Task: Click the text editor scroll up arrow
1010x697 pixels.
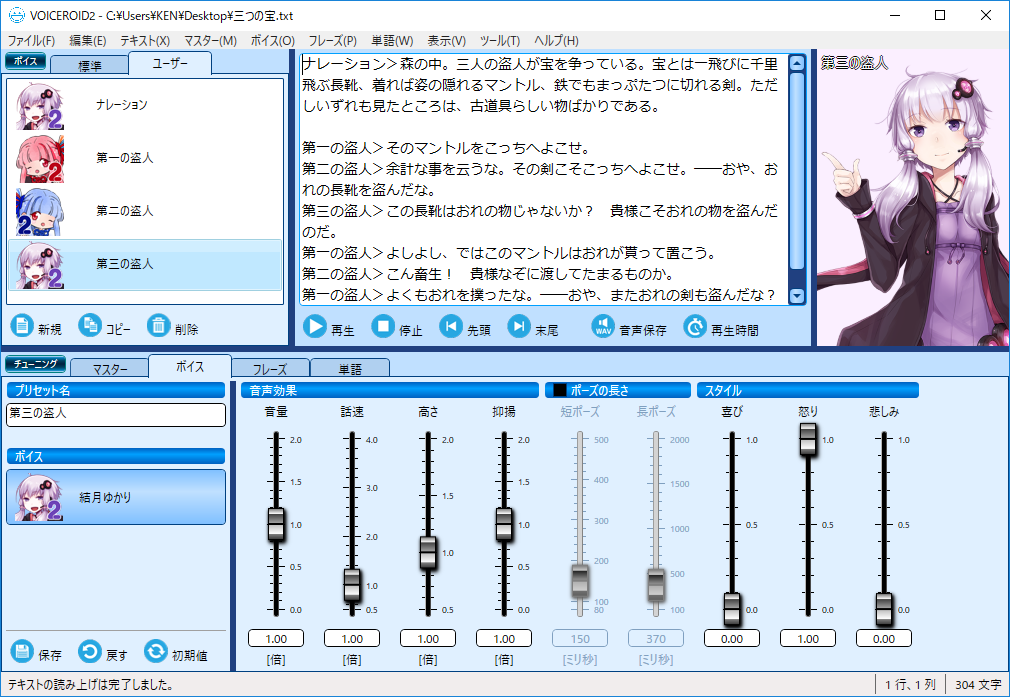Action: click(x=797, y=63)
